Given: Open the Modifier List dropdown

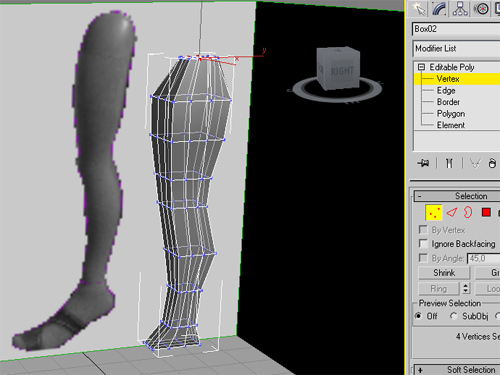Looking at the screenshot, I should point(456,49).
